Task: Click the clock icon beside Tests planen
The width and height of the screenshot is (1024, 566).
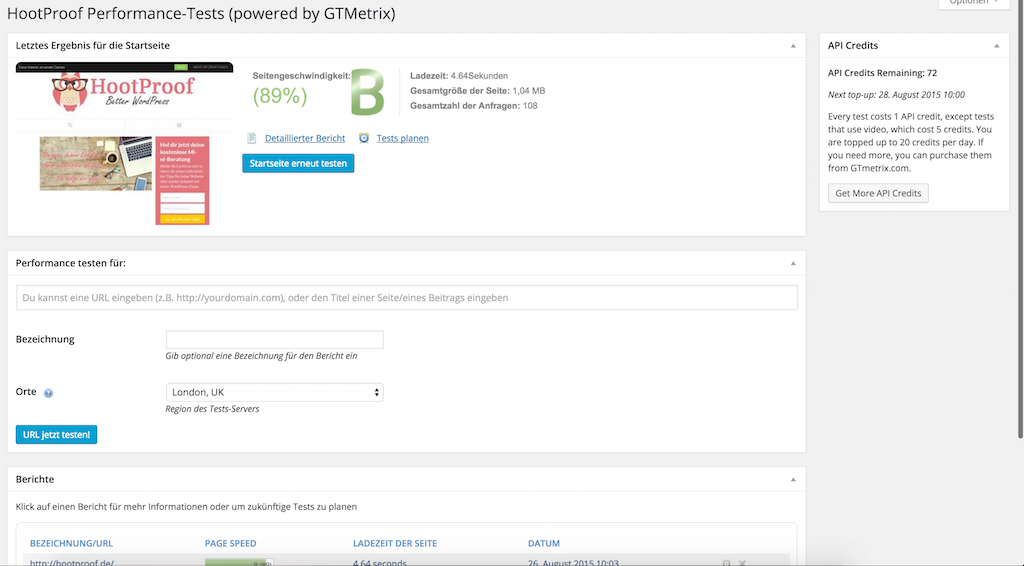Action: point(364,138)
